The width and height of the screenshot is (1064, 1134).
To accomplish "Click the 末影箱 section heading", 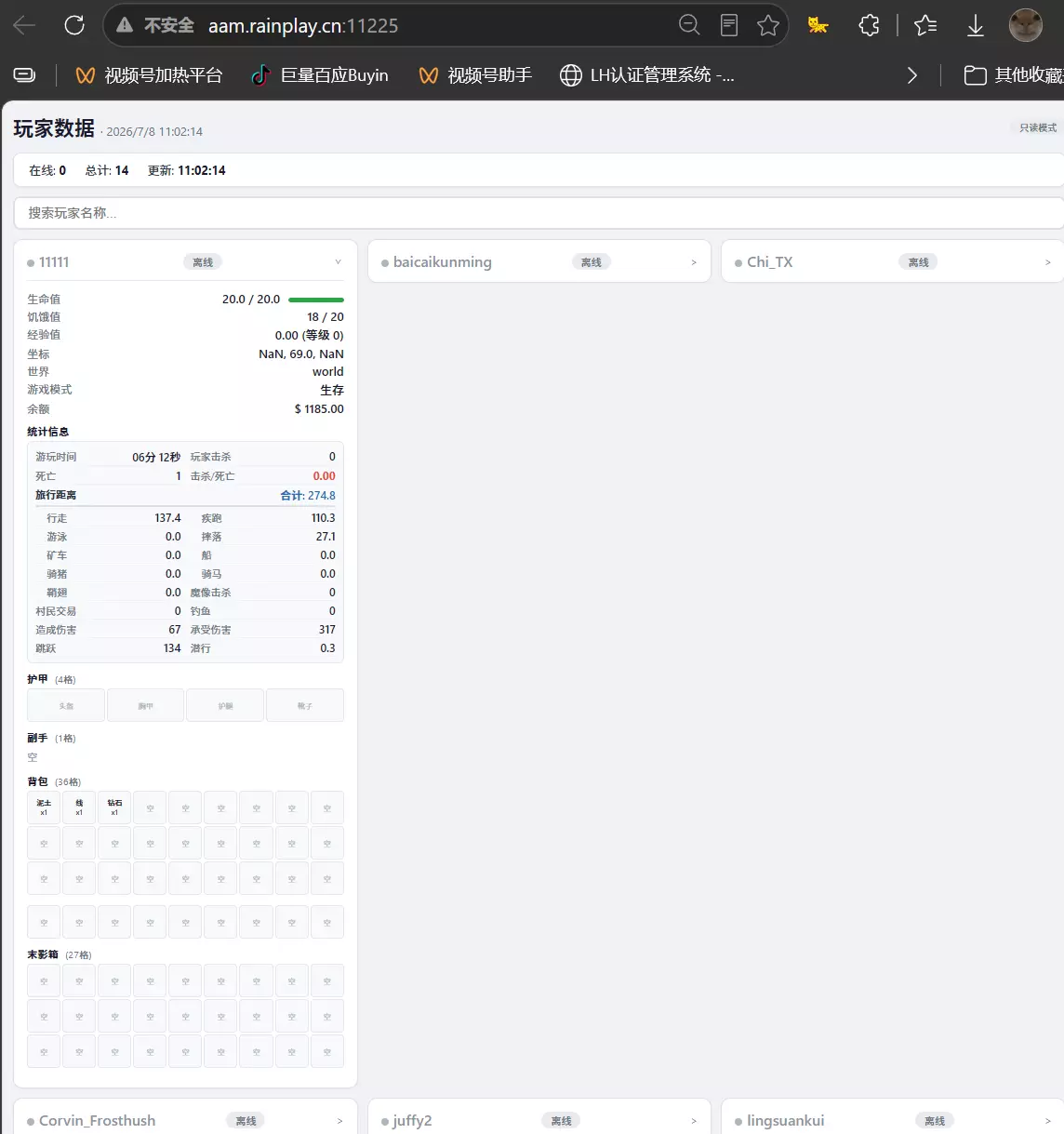I will tap(43, 954).
